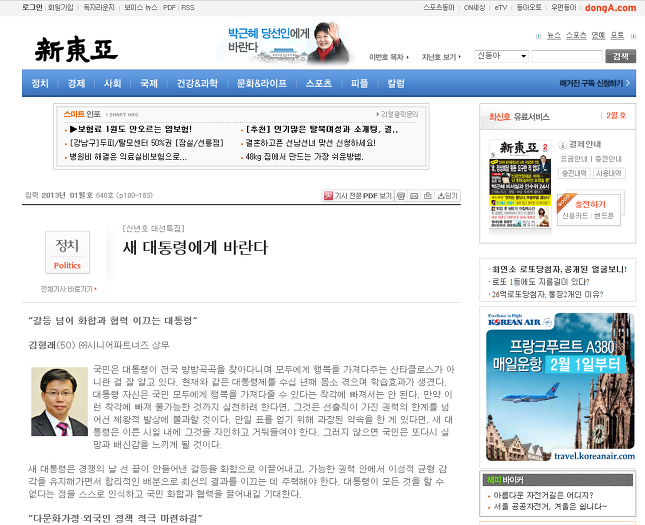Select the 사회 navigation tab
Viewport: 645px width, 525px height.
point(112,84)
